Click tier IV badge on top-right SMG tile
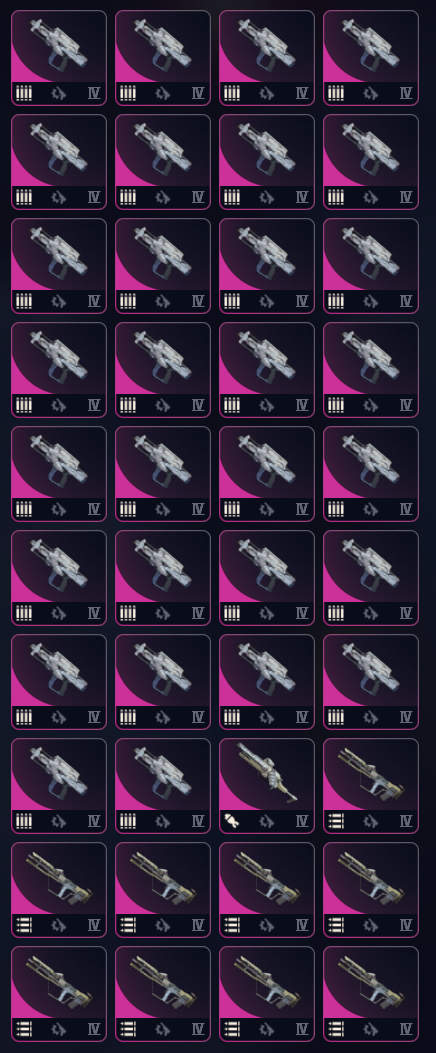The image size is (436, 1053). [406, 93]
